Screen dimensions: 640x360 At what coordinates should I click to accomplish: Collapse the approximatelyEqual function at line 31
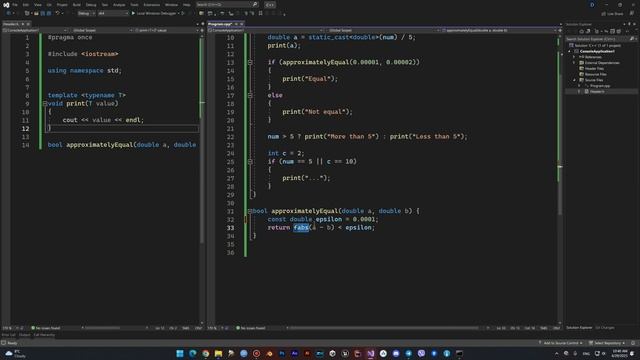[250, 211]
